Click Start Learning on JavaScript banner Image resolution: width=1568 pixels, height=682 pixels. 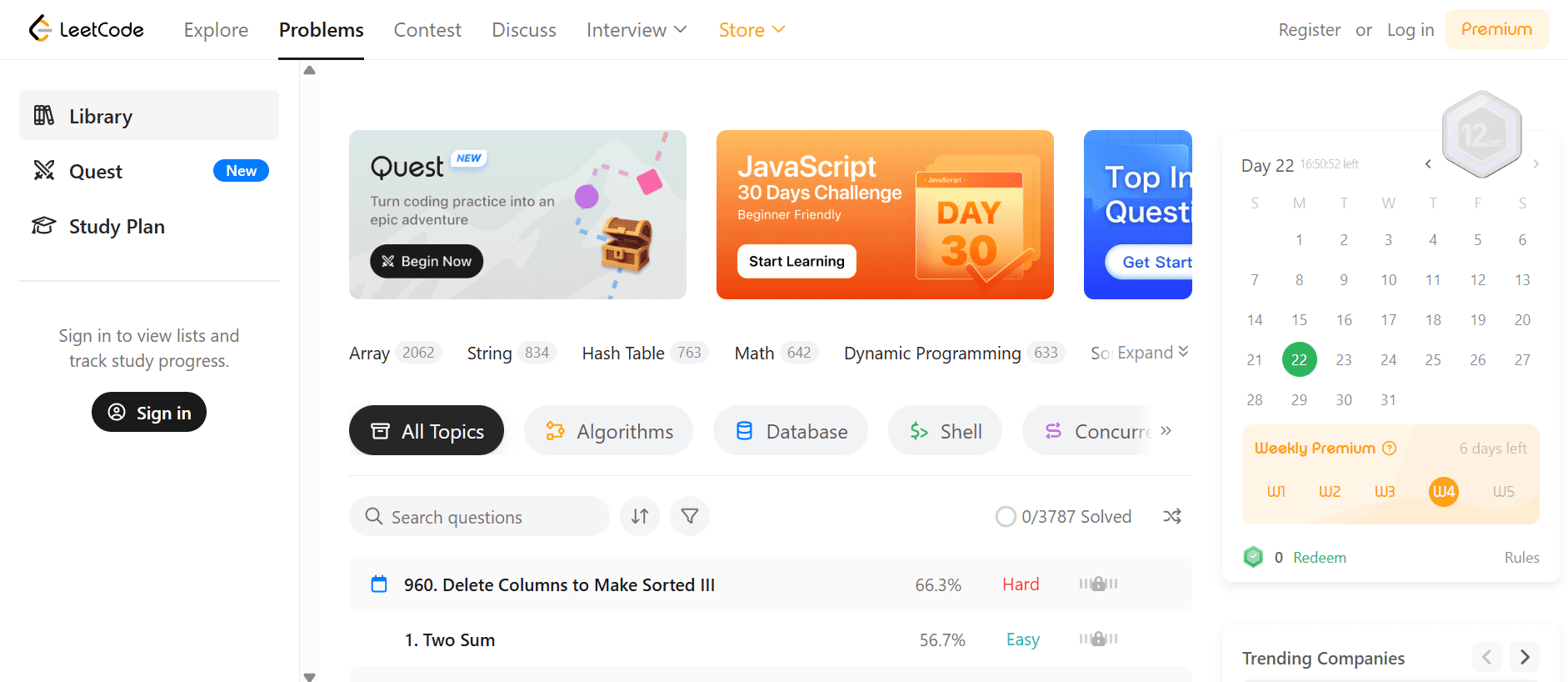pyautogui.click(x=796, y=261)
